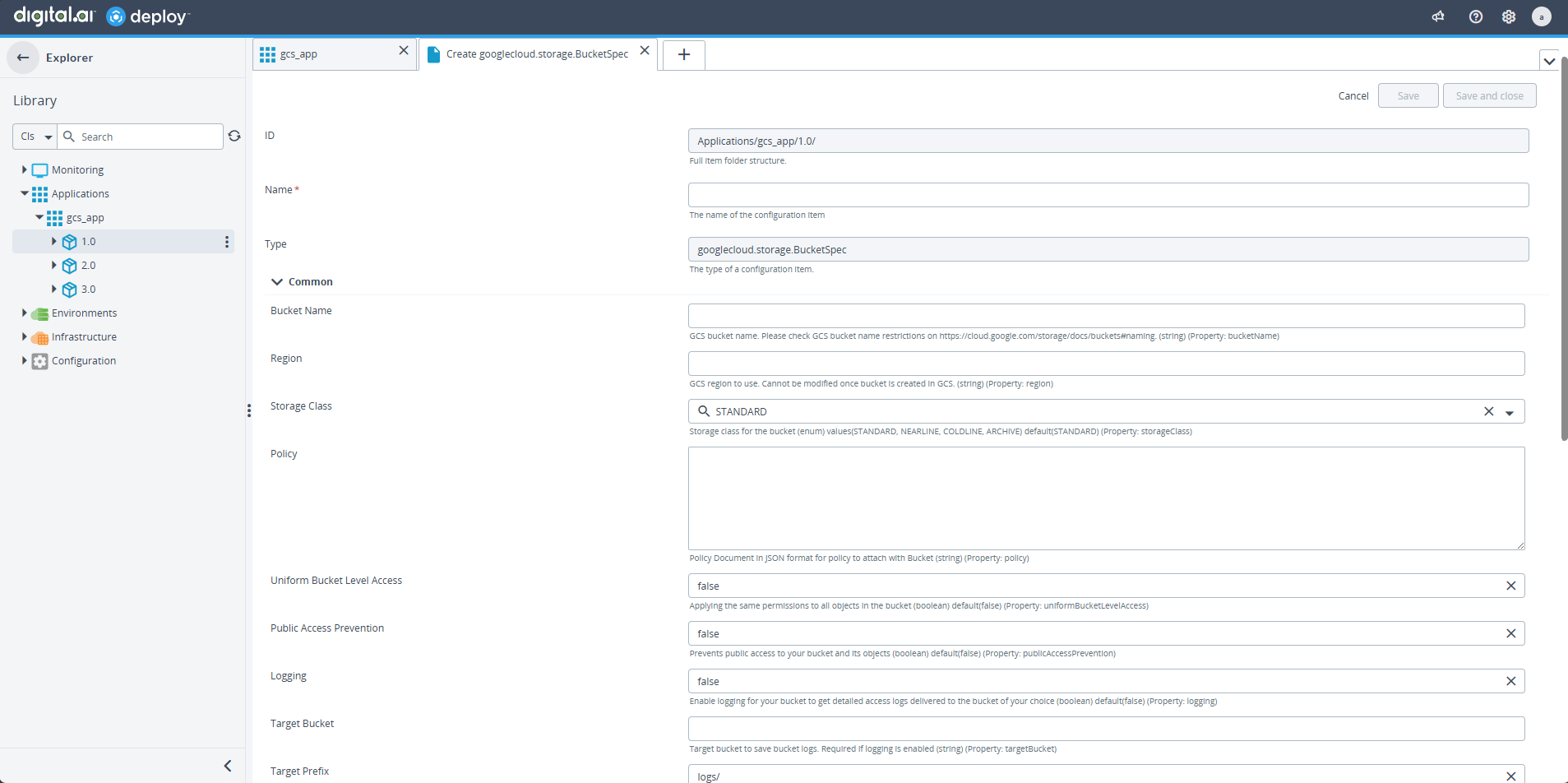1568x783 pixels.
Task: Click the sidebar splitter dots handle
Action: tap(249, 410)
